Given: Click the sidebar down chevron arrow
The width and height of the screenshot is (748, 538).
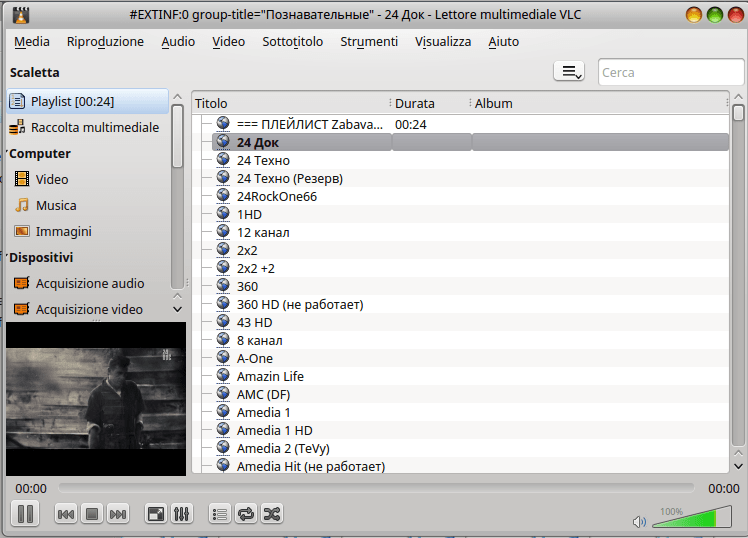Looking at the screenshot, I should coord(177,310).
